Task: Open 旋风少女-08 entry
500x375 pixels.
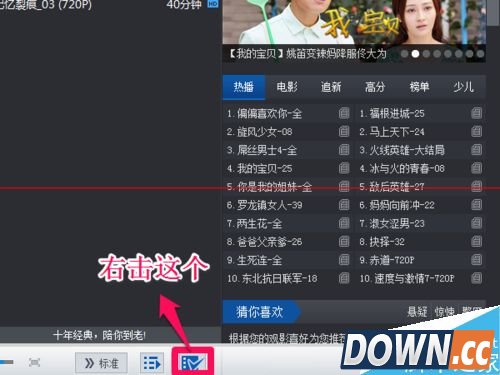Action: (259, 132)
